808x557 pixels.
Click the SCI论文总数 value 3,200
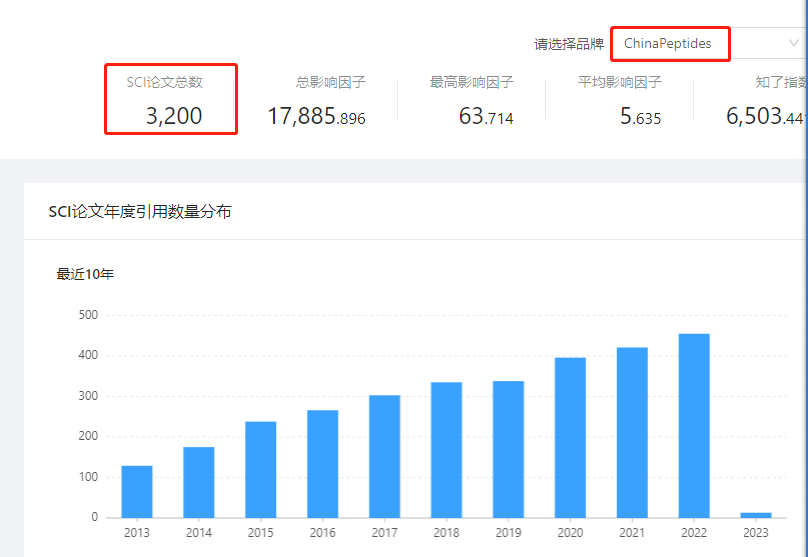[x=174, y=116]
